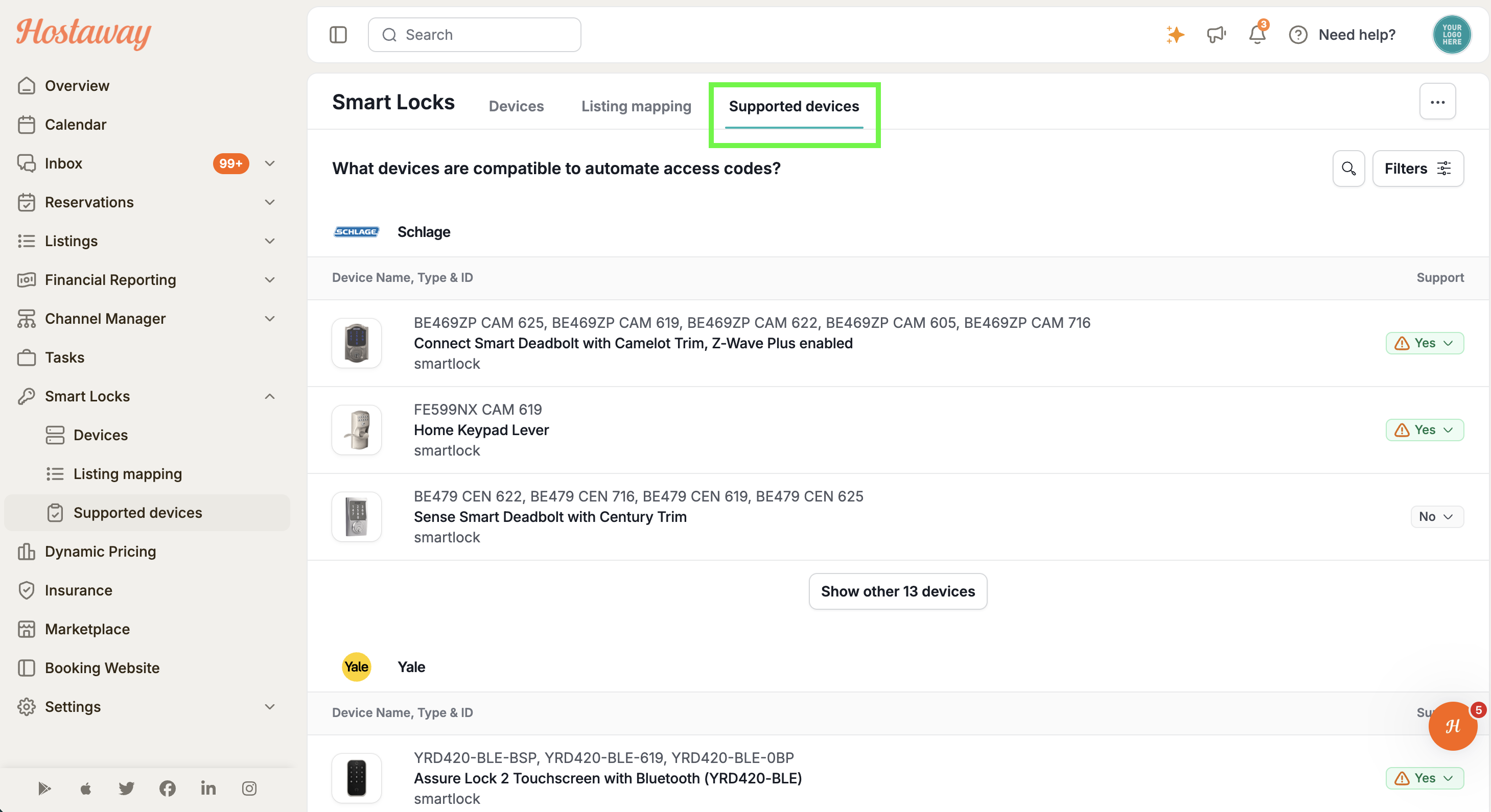The width and height of the screenshot is (1491, 812).
Task: Open notifications bell icon
Action: (1257, 35)
